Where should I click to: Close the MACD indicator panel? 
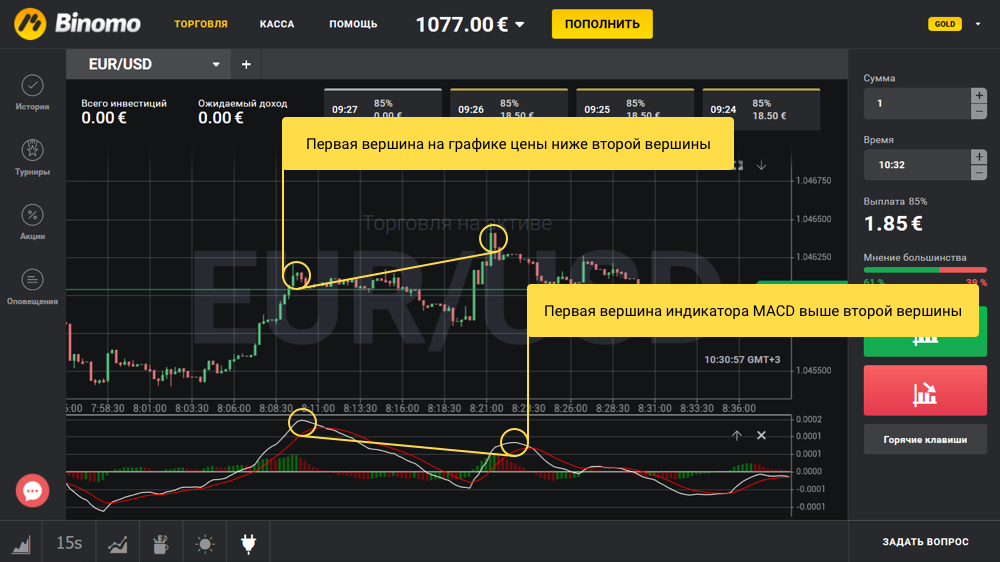click(x=761, y=435)
